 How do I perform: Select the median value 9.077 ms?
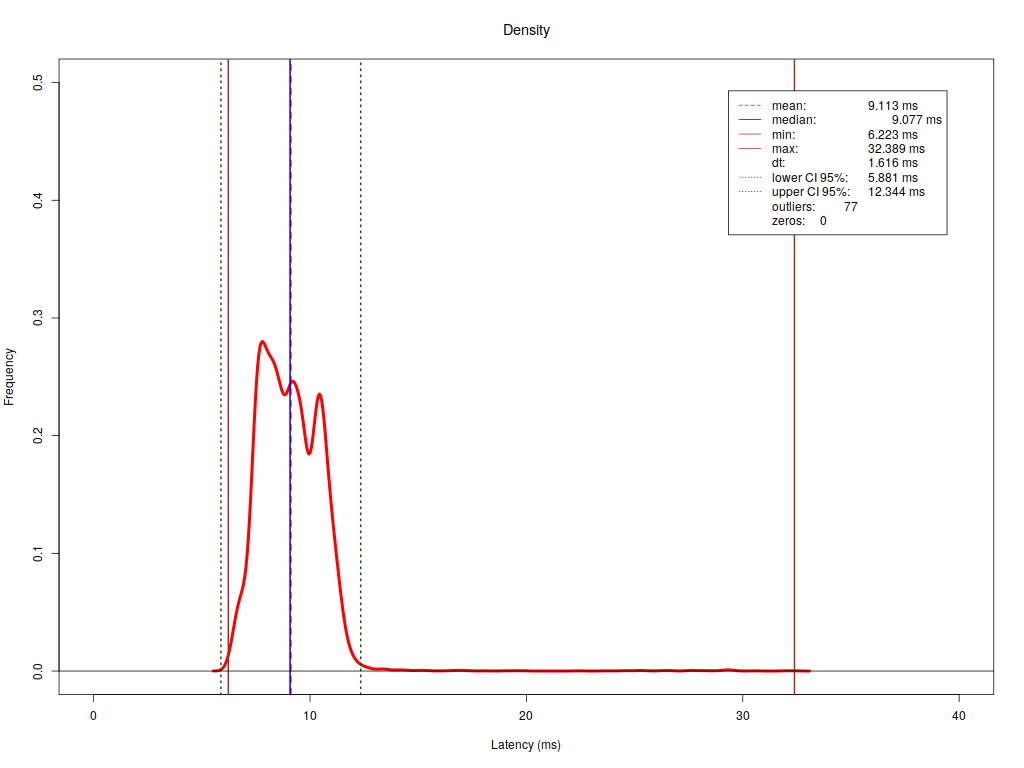point(916,119)
